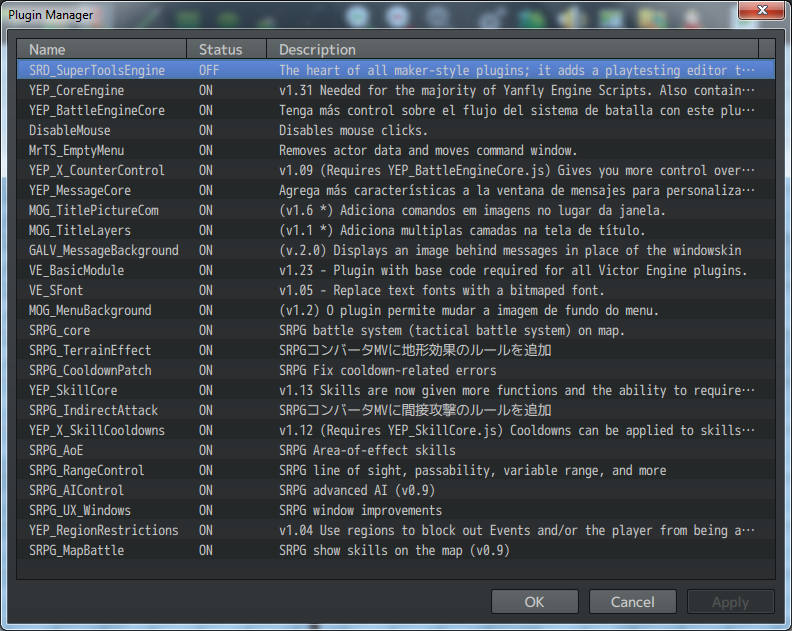
Task: Select the SRPG_IndirectAttack plugin
Action: coord(396,410)
